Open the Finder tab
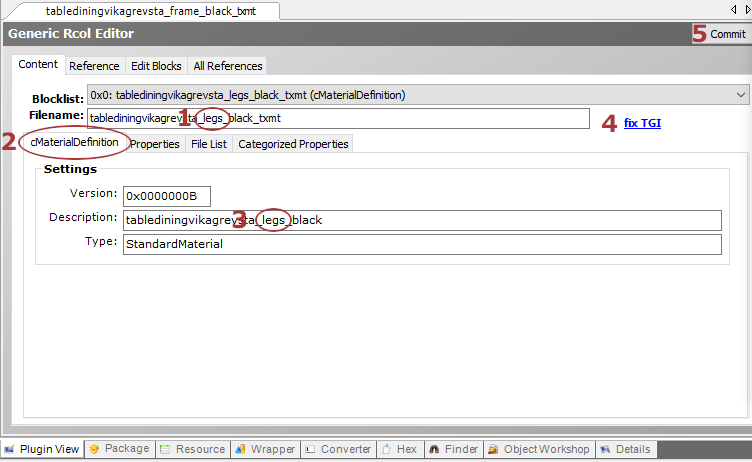The image size is (752, 462). point(454,450)
